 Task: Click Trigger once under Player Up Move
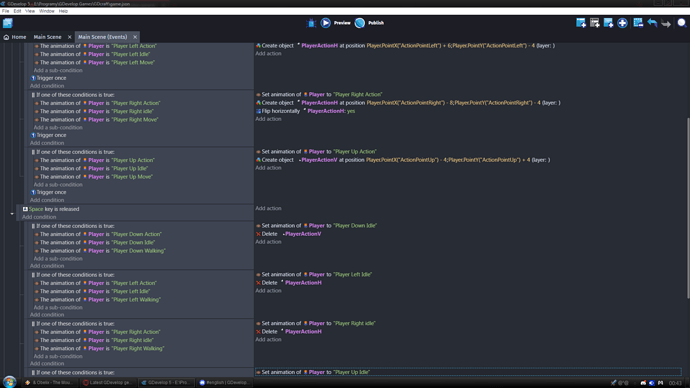(x=48, y=192)
